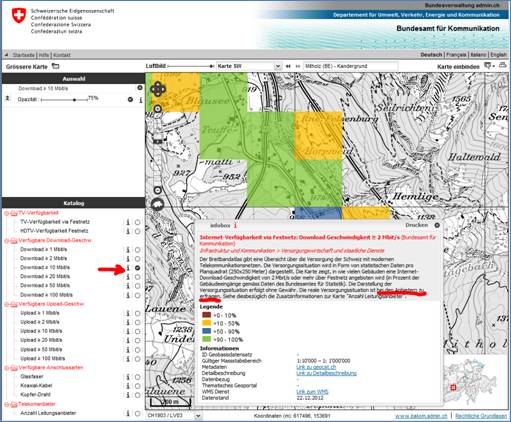Image resolution: width=511 pixels, height=422 pixels.
Task: Select Anzahl Leitungsanbieter radio button
Action: (137, 414)
